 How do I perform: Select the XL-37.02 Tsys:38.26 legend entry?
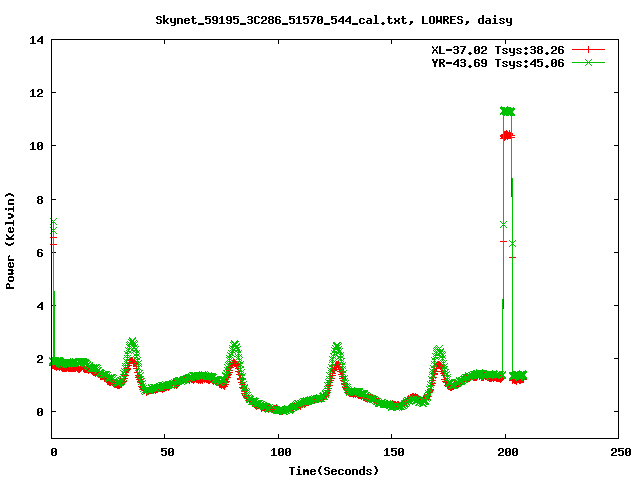coord(498,50)
